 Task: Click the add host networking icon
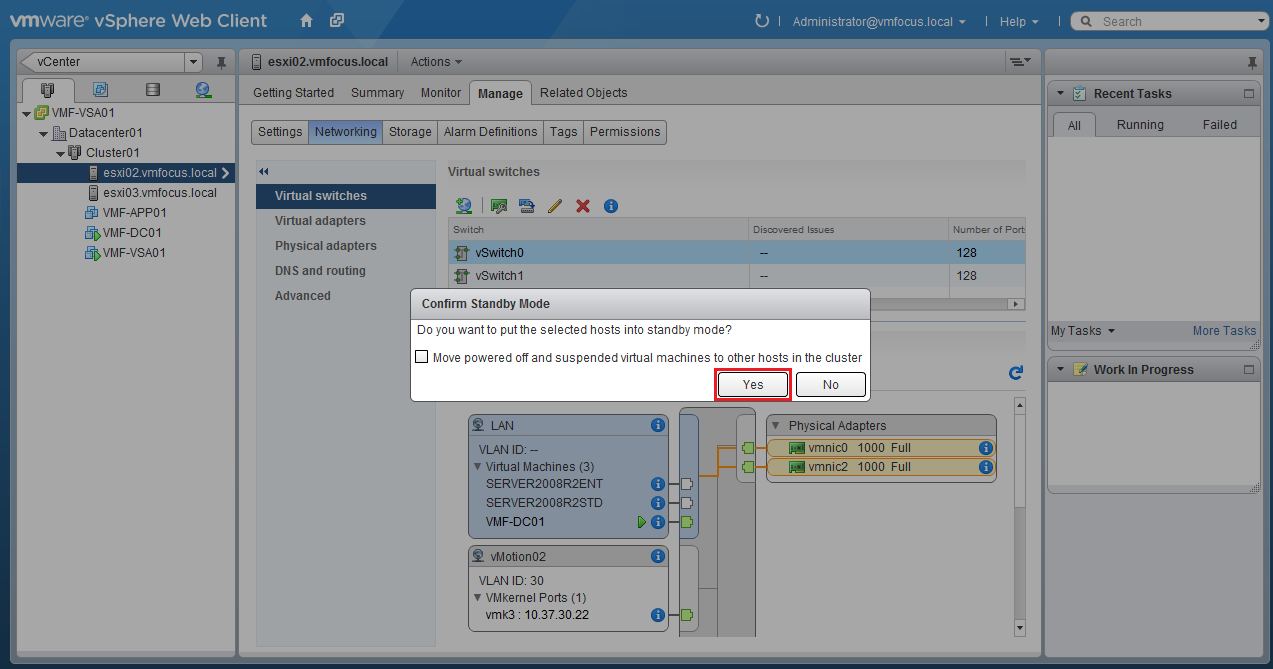pos(464,206)
